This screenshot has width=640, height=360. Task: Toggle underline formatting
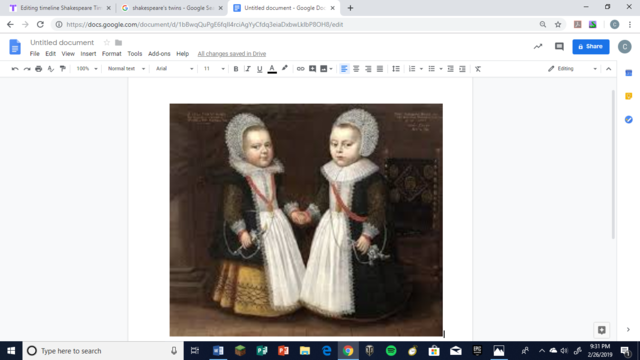[259, 69]
